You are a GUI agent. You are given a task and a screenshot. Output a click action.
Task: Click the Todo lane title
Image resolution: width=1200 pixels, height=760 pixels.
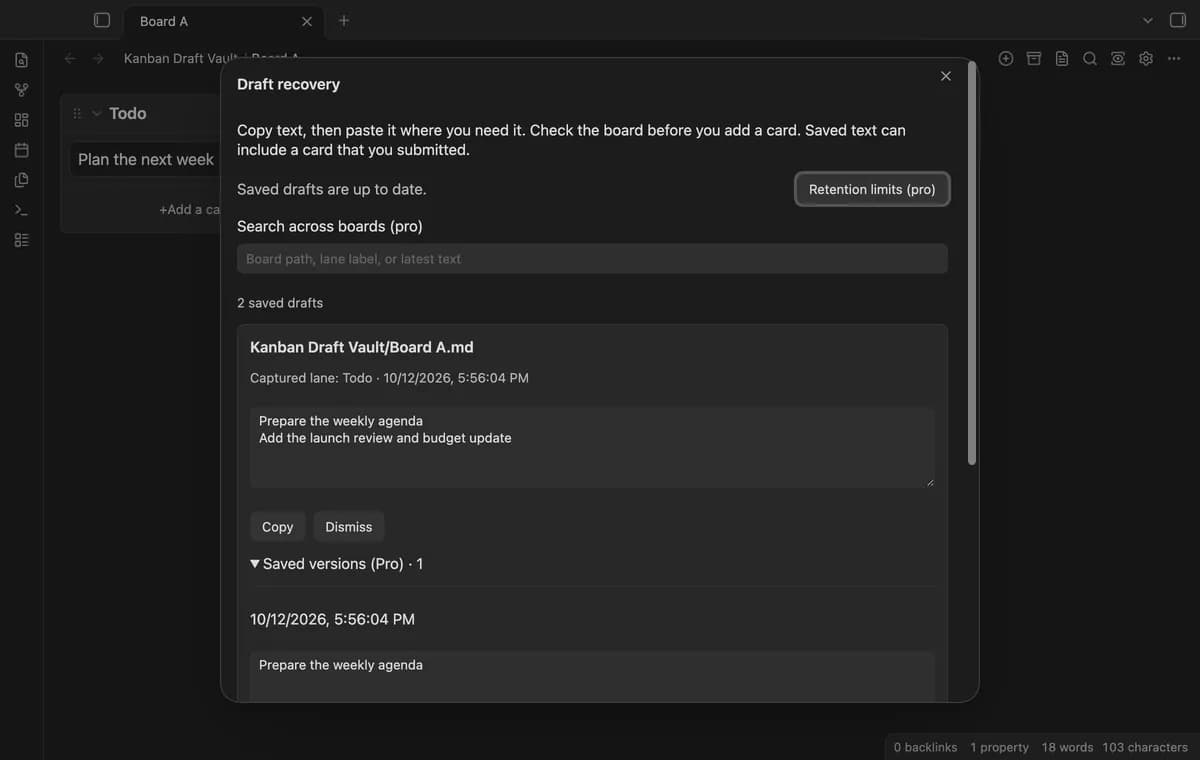coord(128,114)
